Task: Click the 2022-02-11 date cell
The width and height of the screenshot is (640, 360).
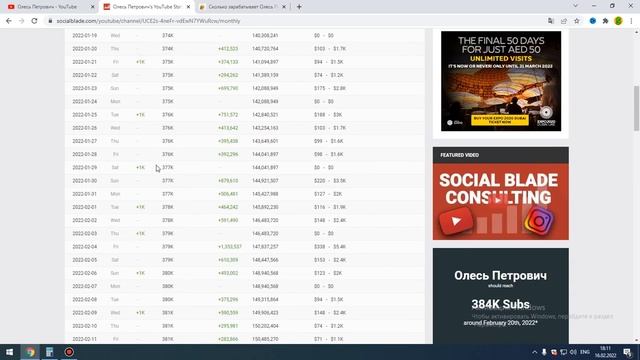Action: click(x=84, y=339)
